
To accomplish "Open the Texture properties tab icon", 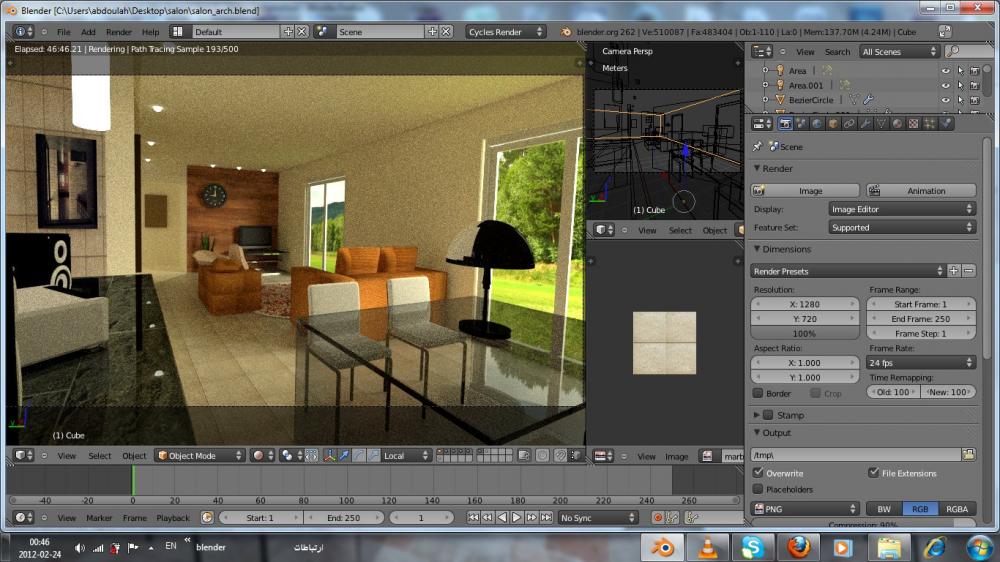I will (x=913, y=124).
